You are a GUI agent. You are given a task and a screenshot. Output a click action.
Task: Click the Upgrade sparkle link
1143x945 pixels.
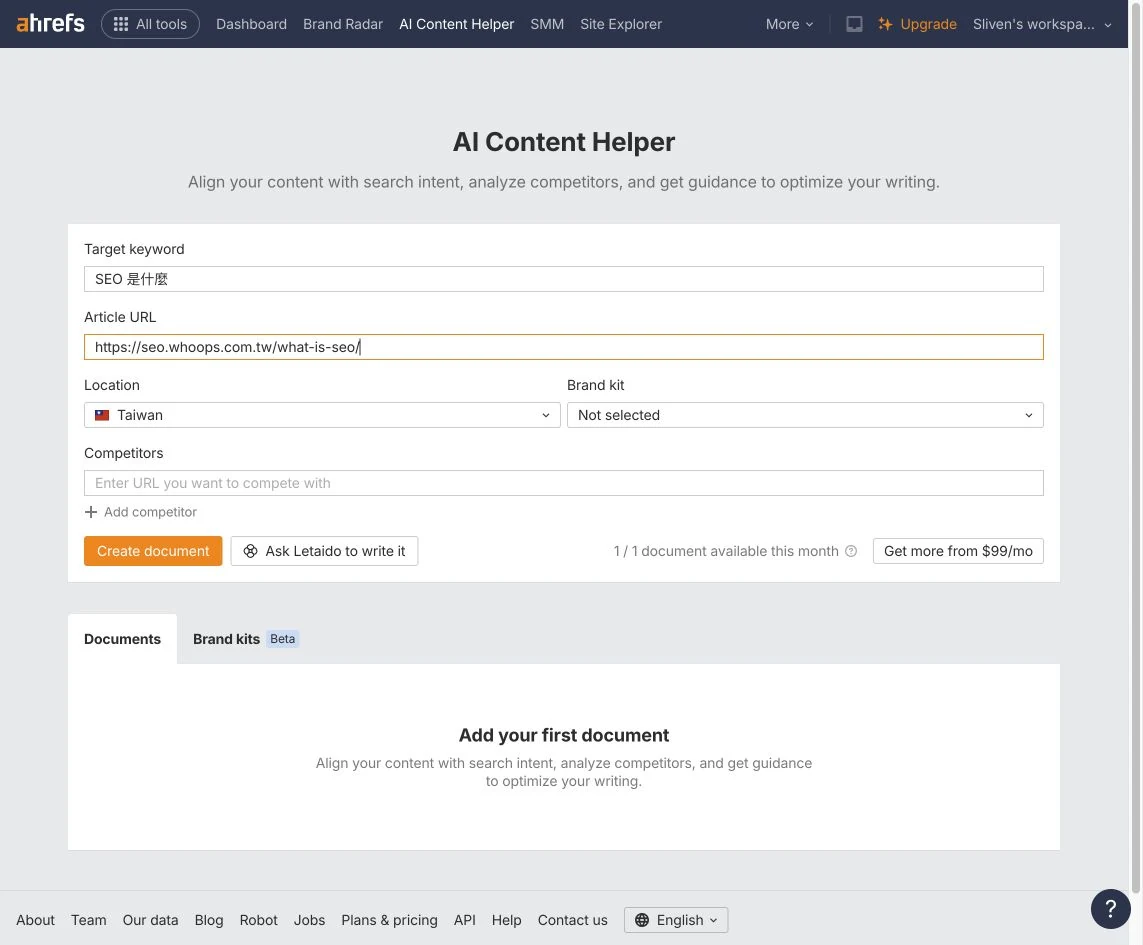918,24
